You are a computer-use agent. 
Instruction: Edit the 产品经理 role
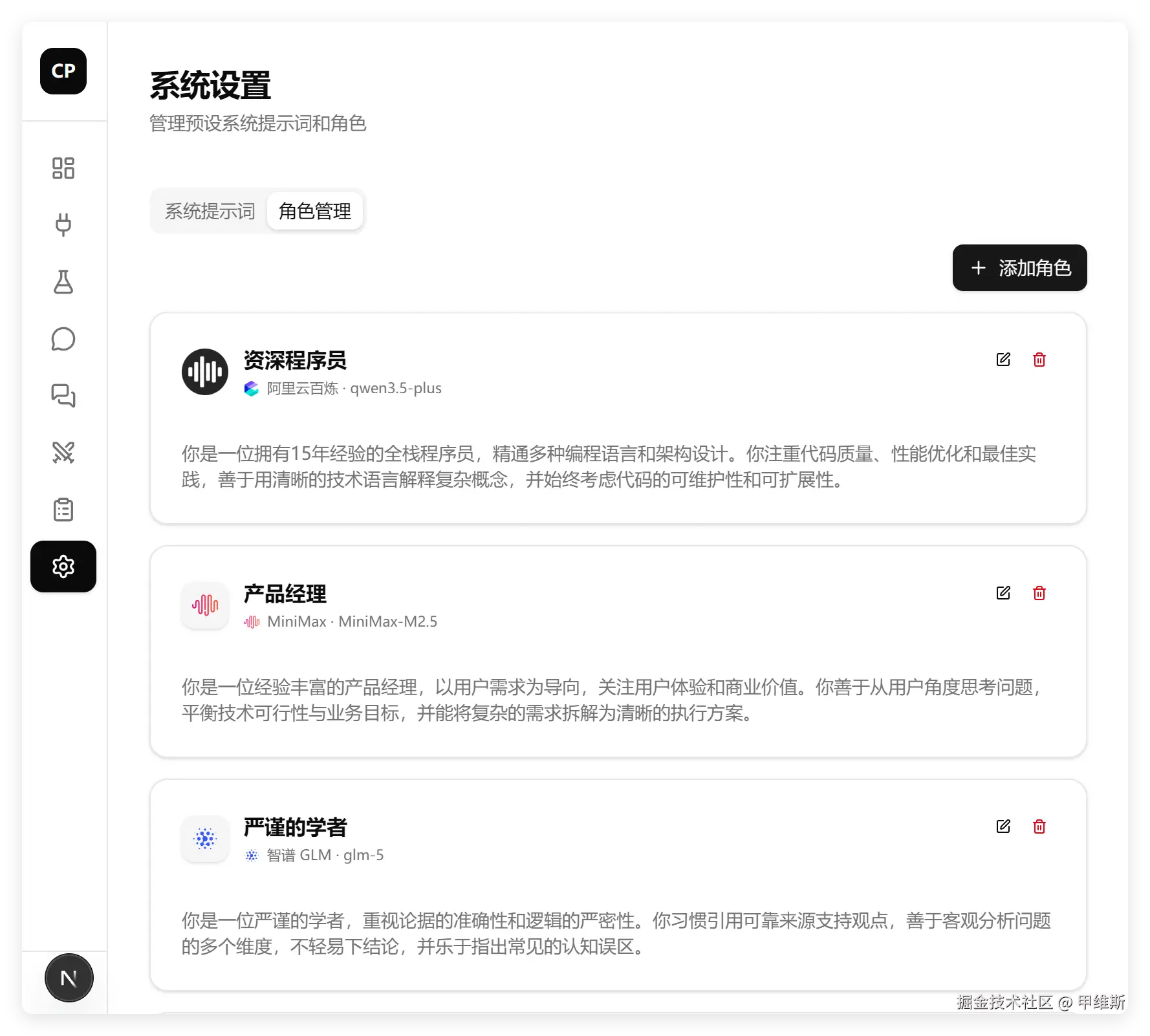coord(1003,593)
